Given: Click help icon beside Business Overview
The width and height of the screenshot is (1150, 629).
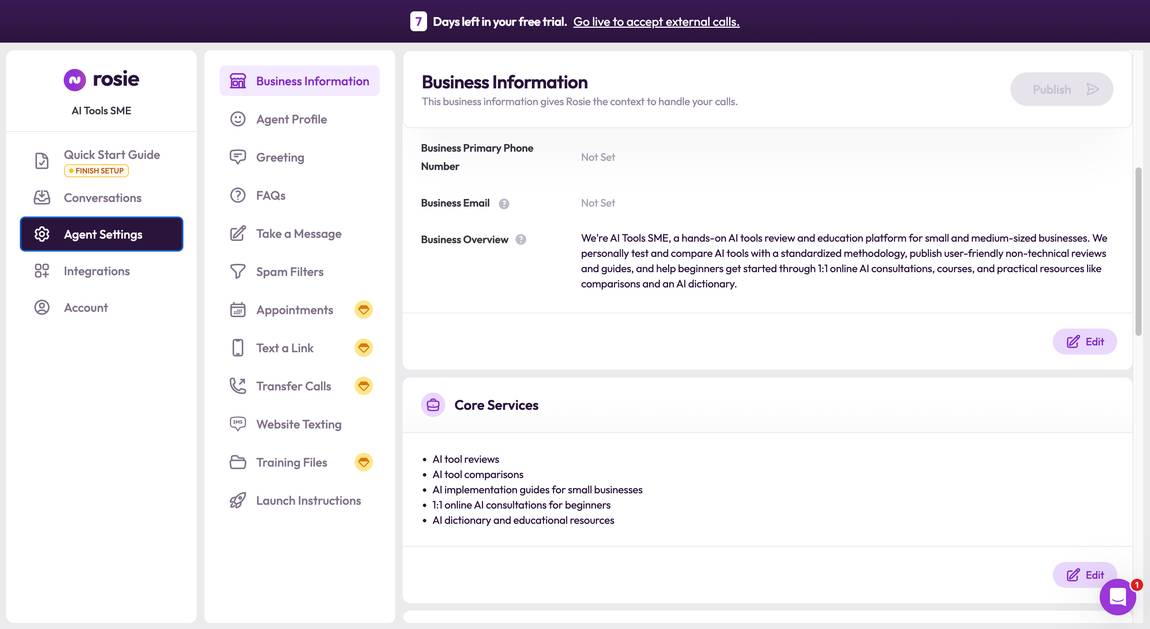Looking at the screenshot, I should click(x=521, y=240).
